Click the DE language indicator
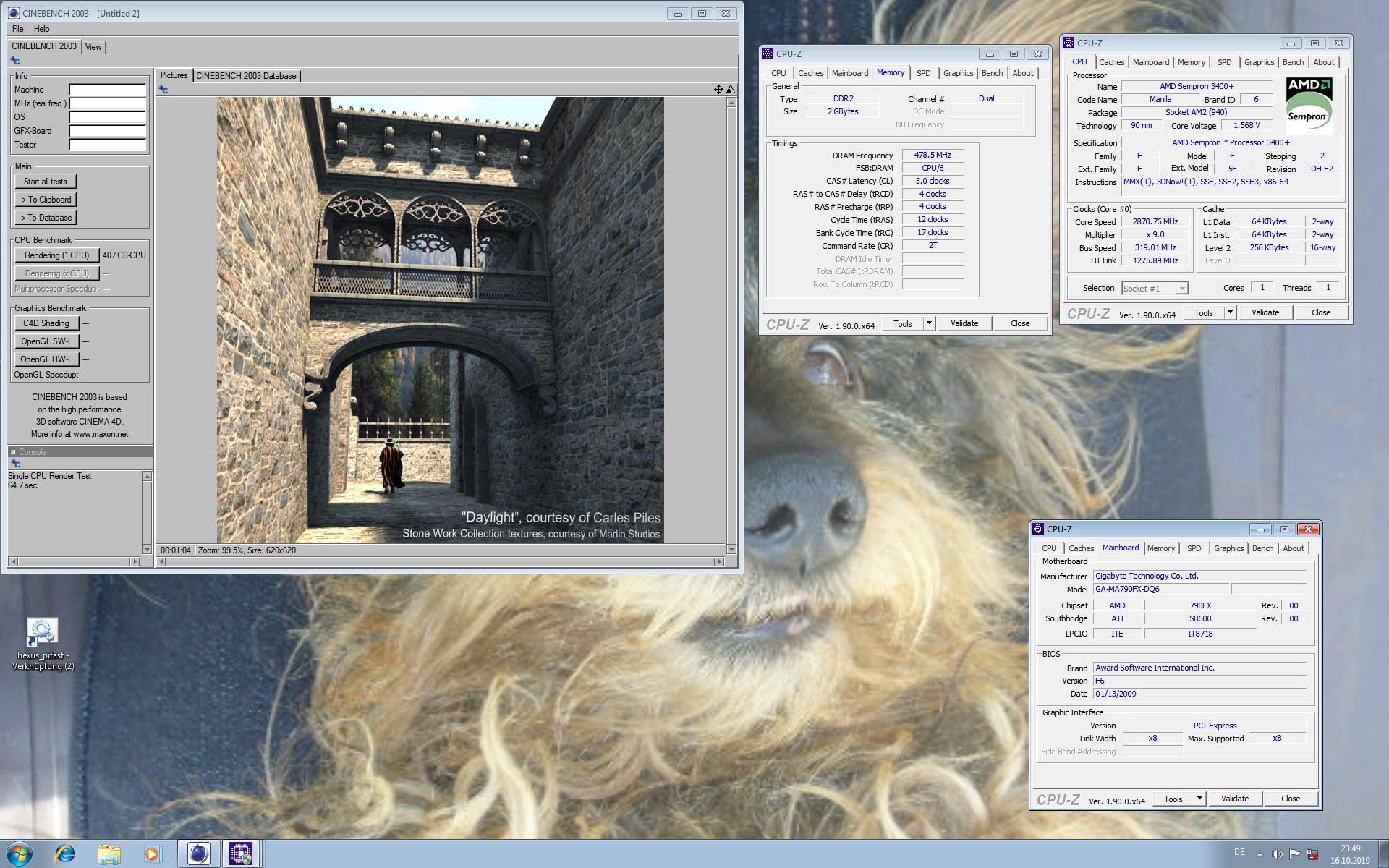The image size is (1389, 868). (x=1239, y=852)
